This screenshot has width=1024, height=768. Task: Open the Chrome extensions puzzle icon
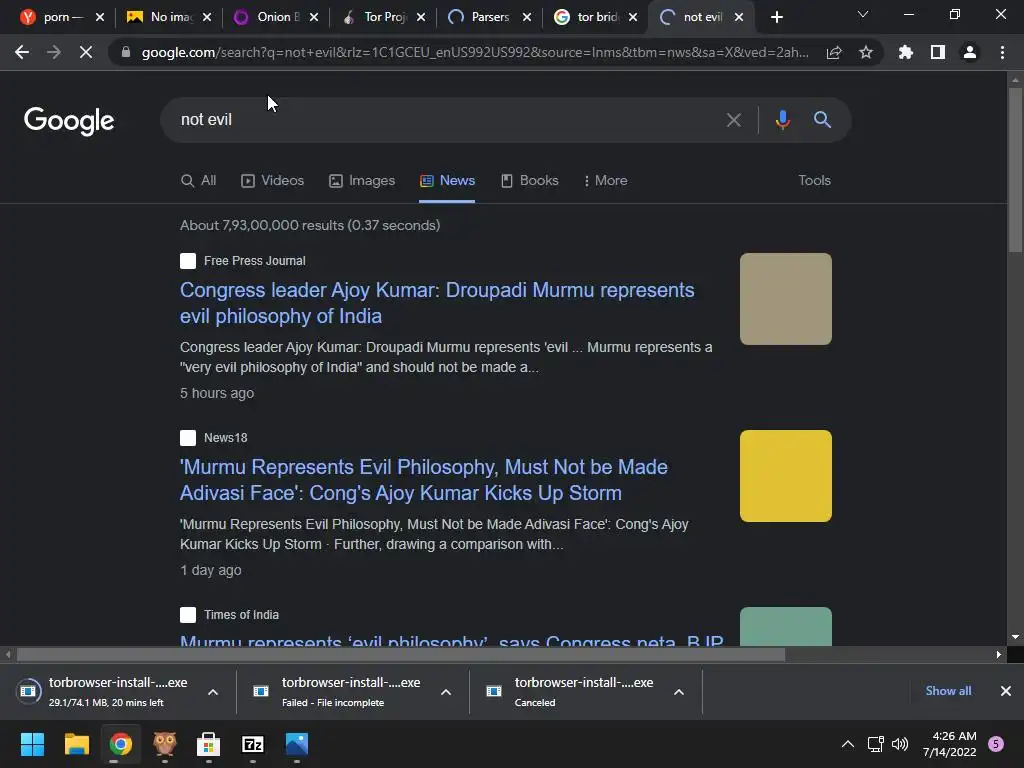905,52
